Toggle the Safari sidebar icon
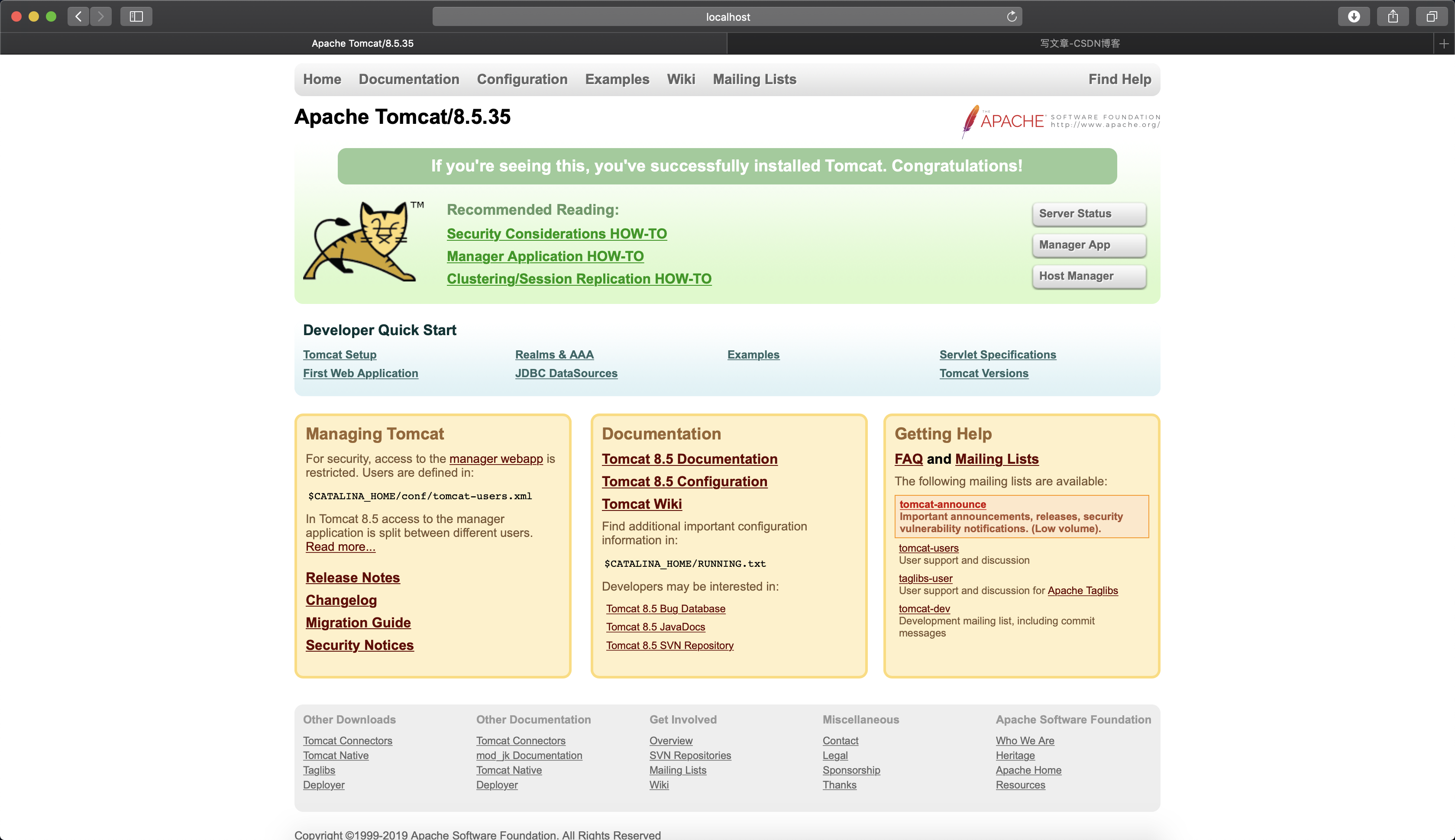The width and height of the screenshot is (1455, 840). 136,16
